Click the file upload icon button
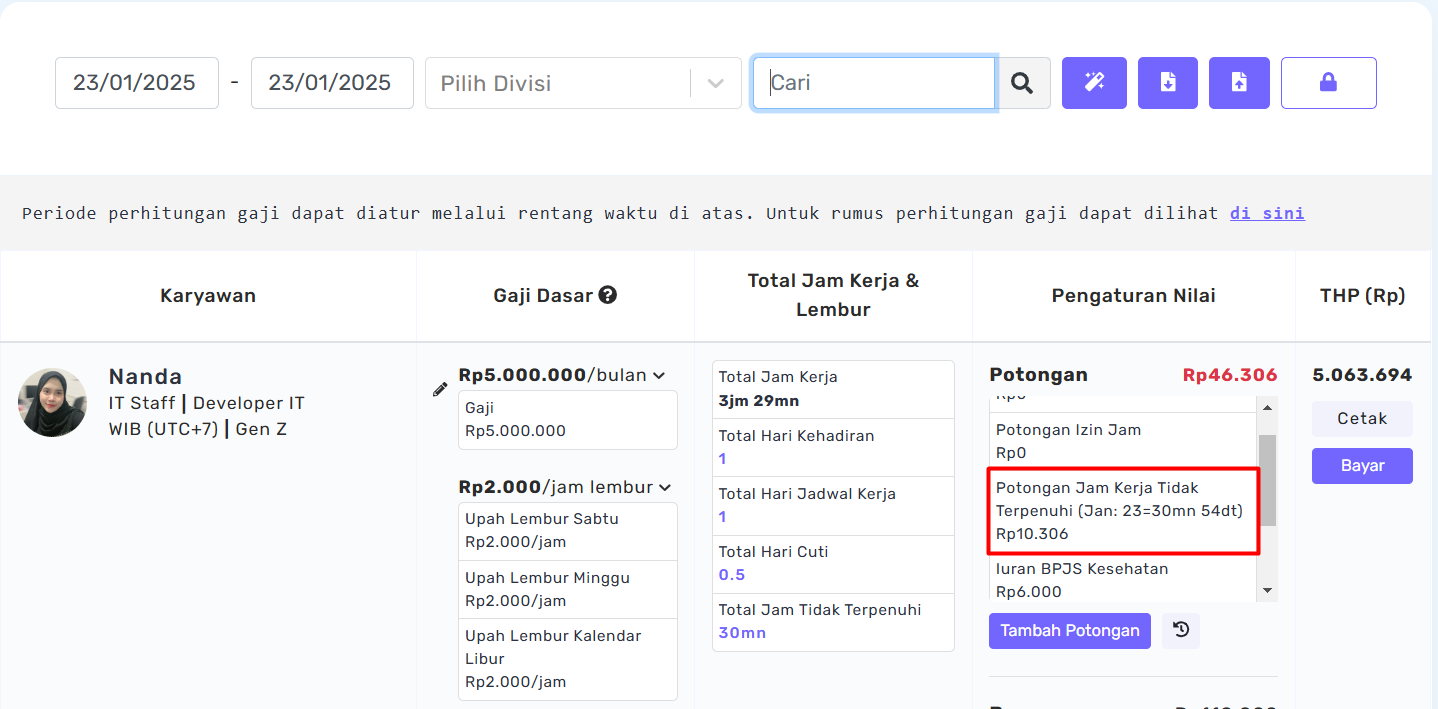 (x=1239, y=83)
